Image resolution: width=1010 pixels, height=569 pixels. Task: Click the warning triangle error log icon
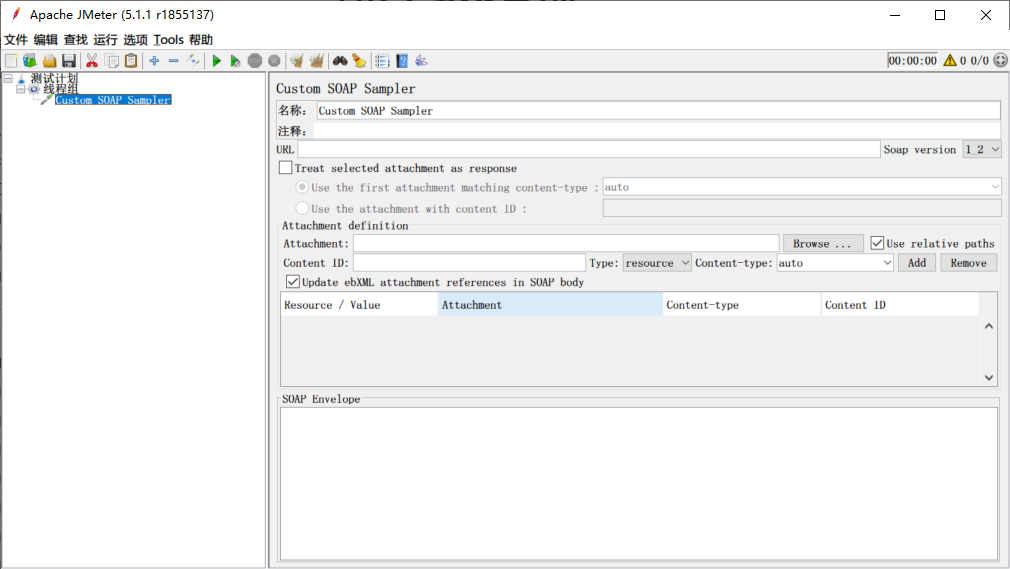(949, 61)
